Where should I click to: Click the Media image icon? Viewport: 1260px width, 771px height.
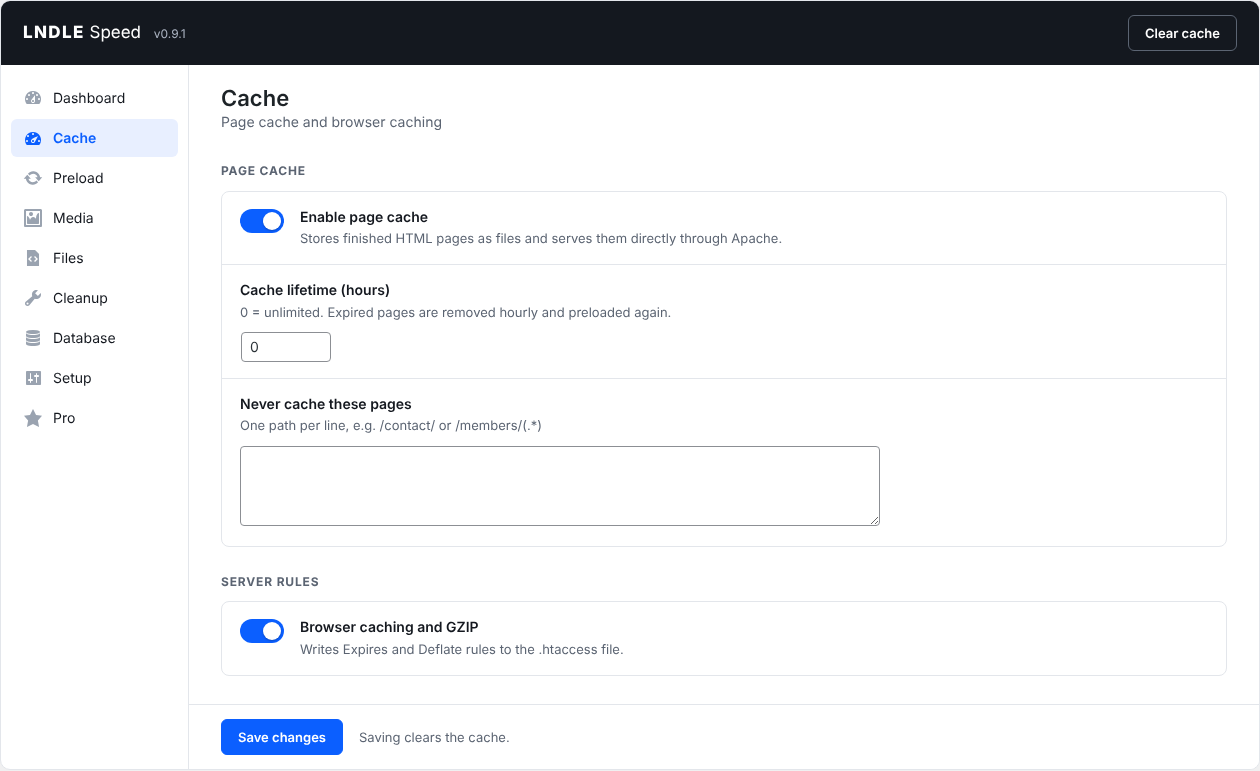pos(33,218)
